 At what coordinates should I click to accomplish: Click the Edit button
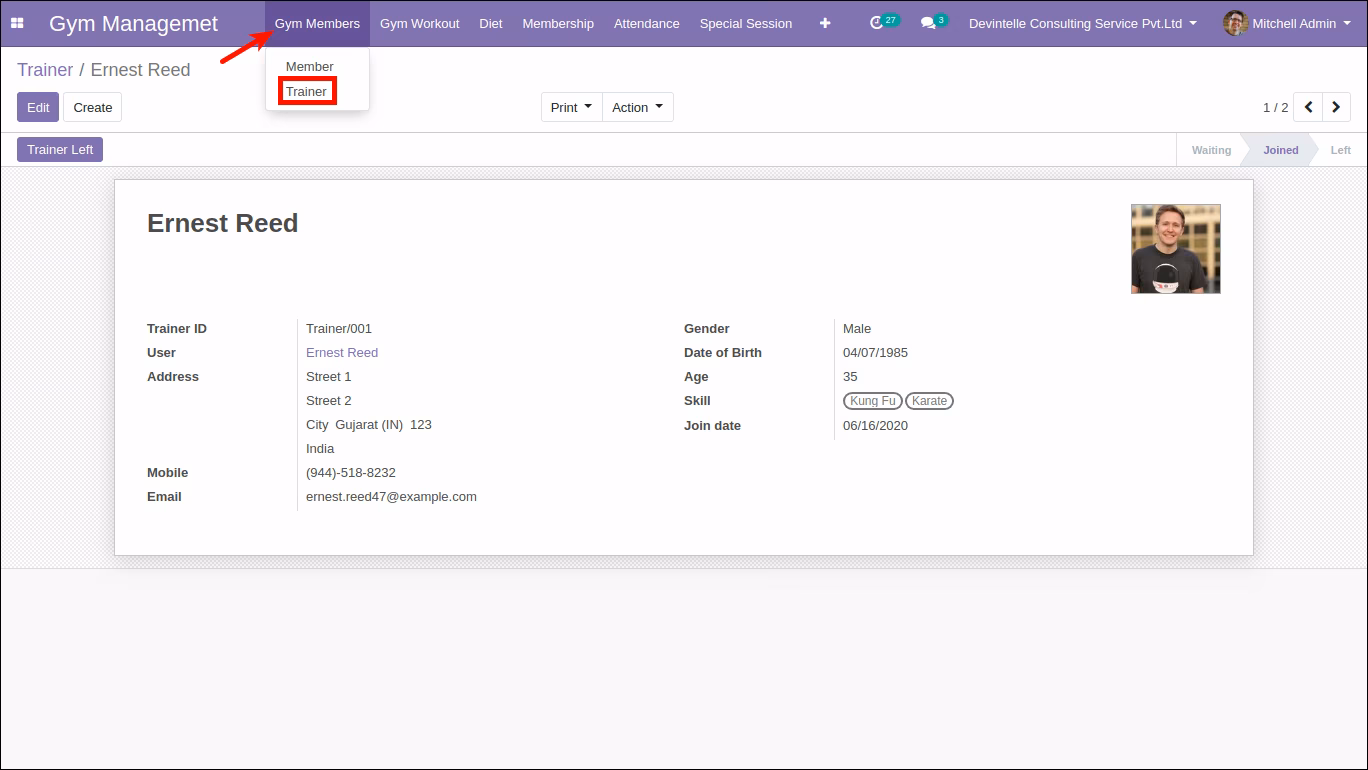[38, 107]
